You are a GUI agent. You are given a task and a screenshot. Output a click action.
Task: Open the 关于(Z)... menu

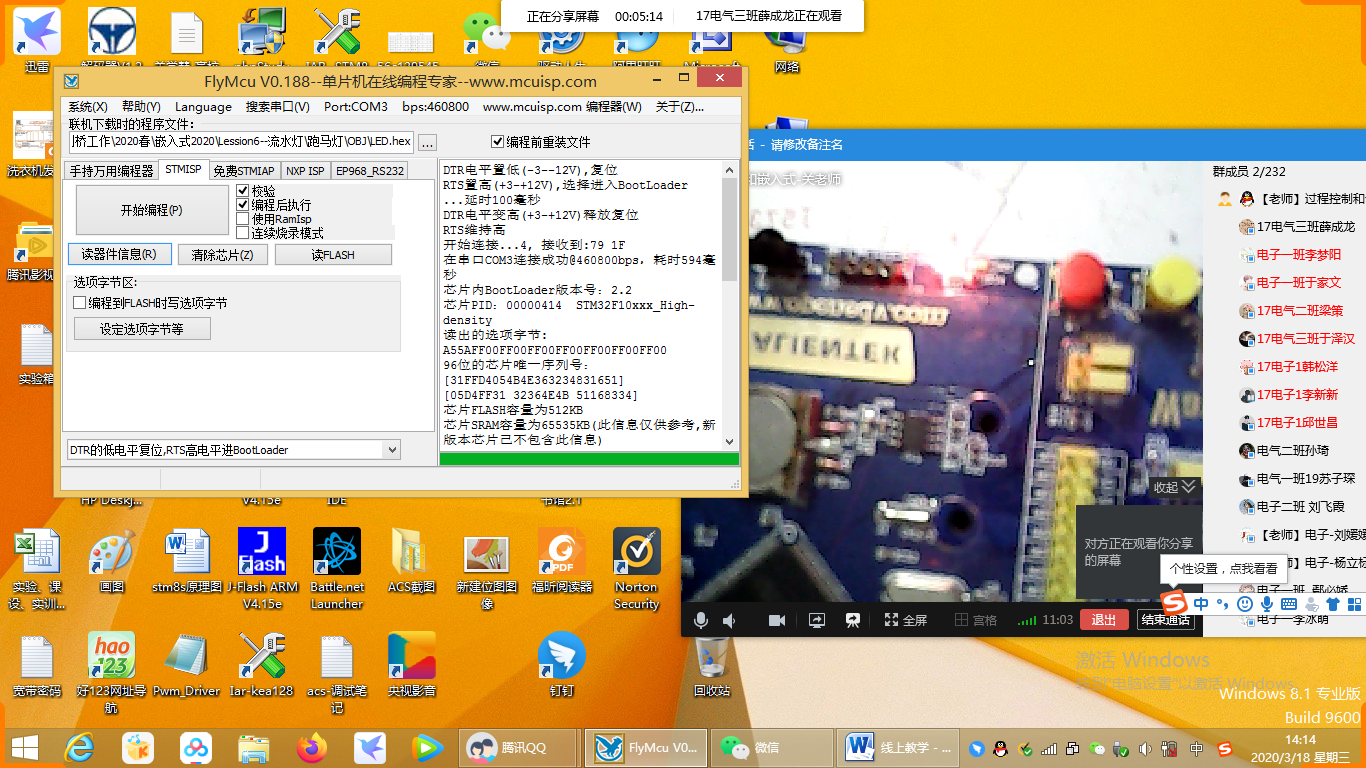pyautogui.click(x=679, y=106)
